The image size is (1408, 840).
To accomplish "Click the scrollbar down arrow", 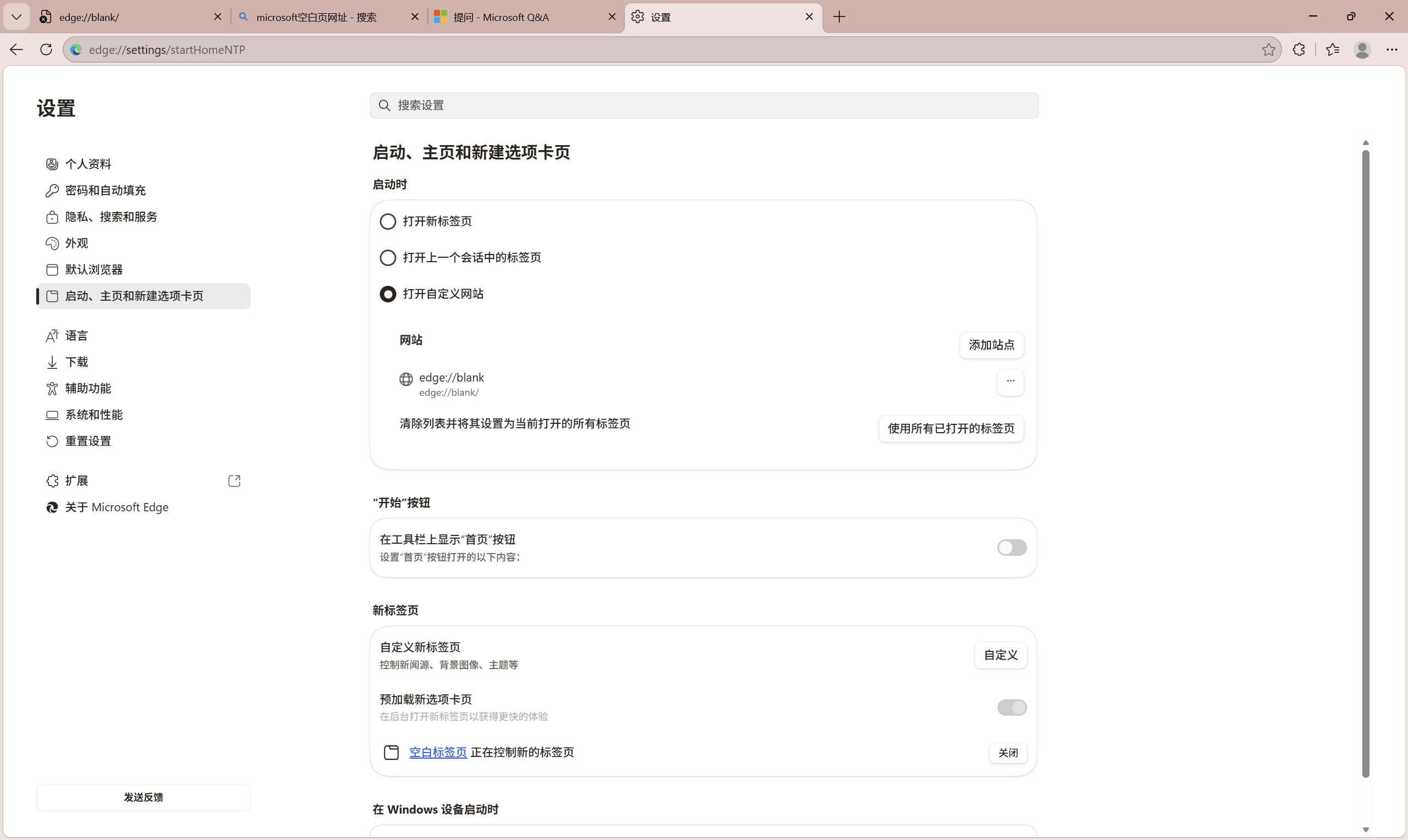I will (x=1366, y=830).
